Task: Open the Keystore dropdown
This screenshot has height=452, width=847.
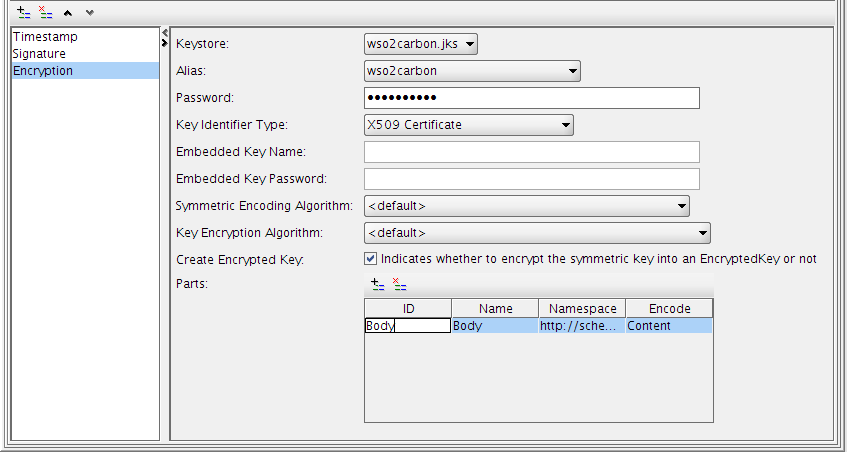Action: tap(421, 44)
